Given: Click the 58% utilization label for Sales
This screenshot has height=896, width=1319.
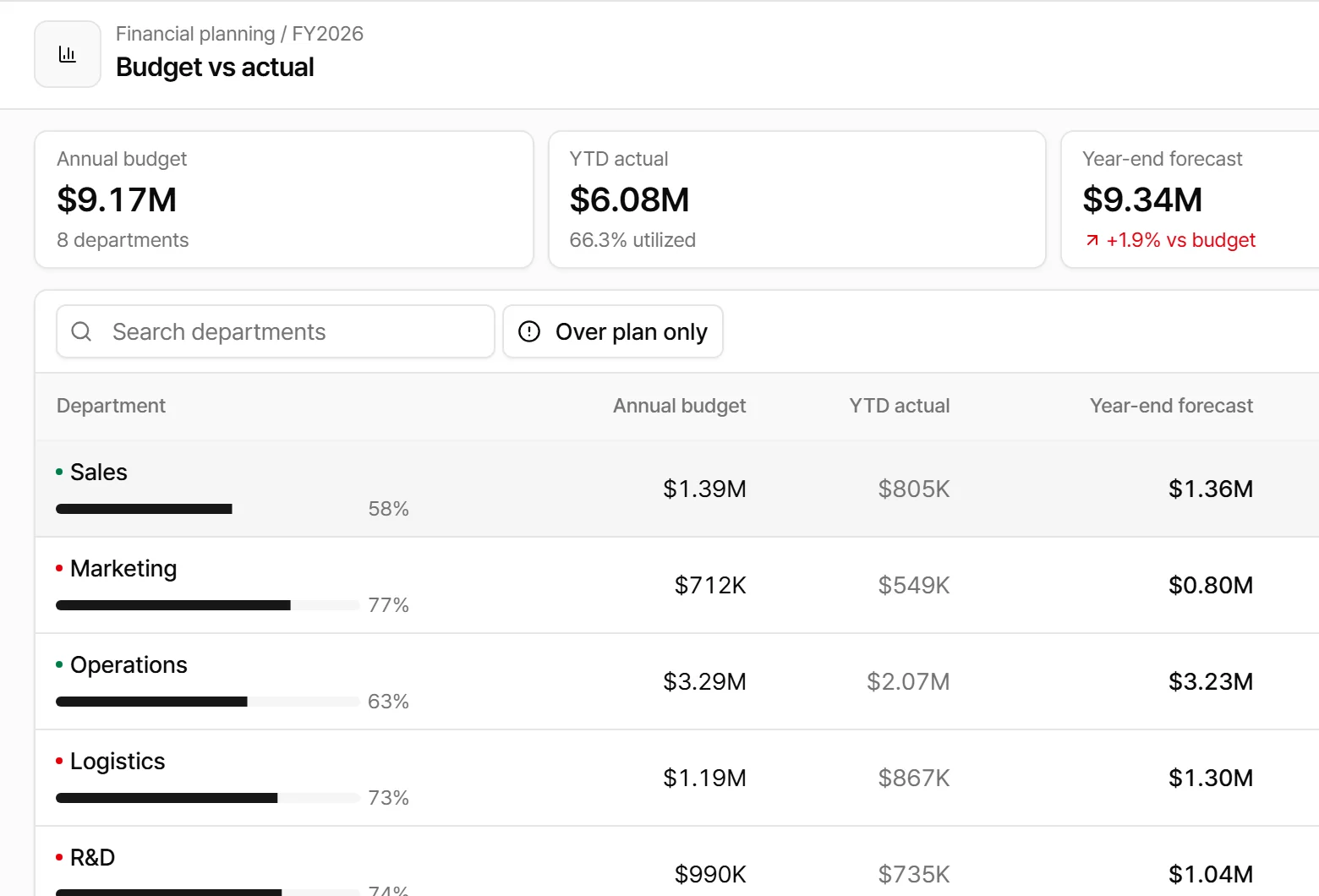Looking at the screenshot, I should (x=388, y=509).
